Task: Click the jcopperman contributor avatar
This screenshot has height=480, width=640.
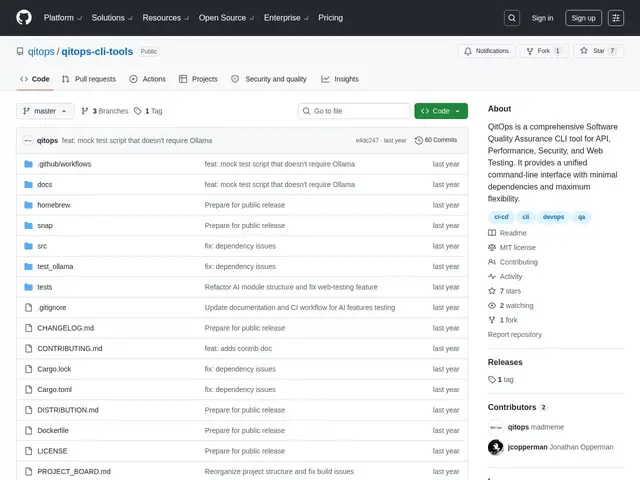Action: coord(496,447)
